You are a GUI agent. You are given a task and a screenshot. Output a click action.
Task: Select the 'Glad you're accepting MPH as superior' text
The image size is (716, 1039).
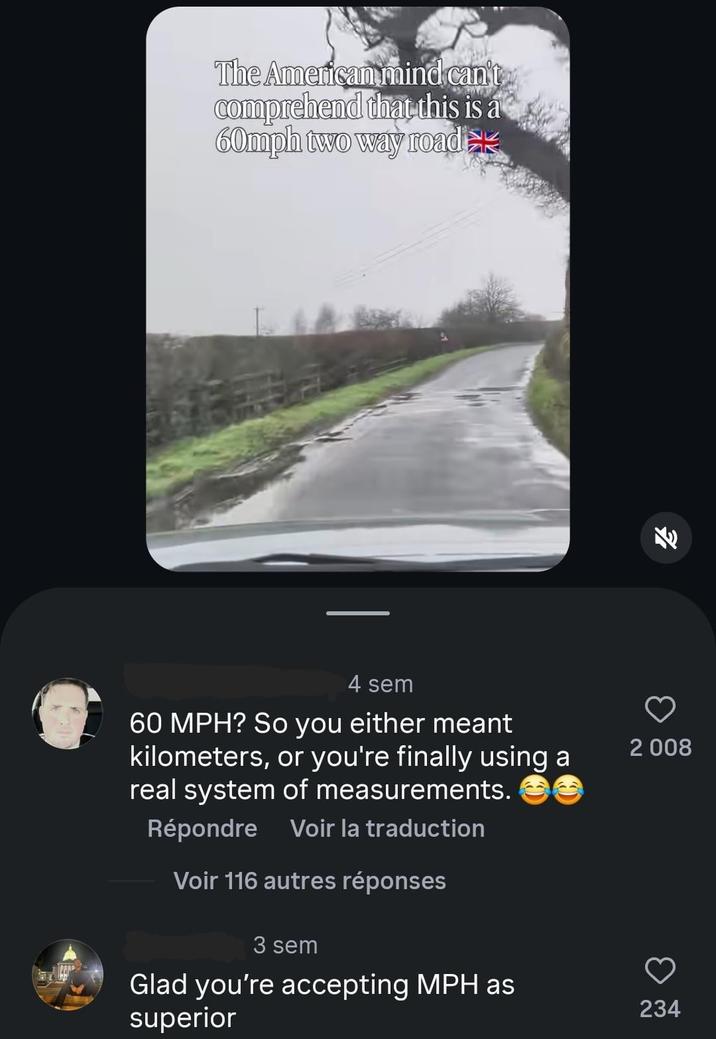point(322,1001)
